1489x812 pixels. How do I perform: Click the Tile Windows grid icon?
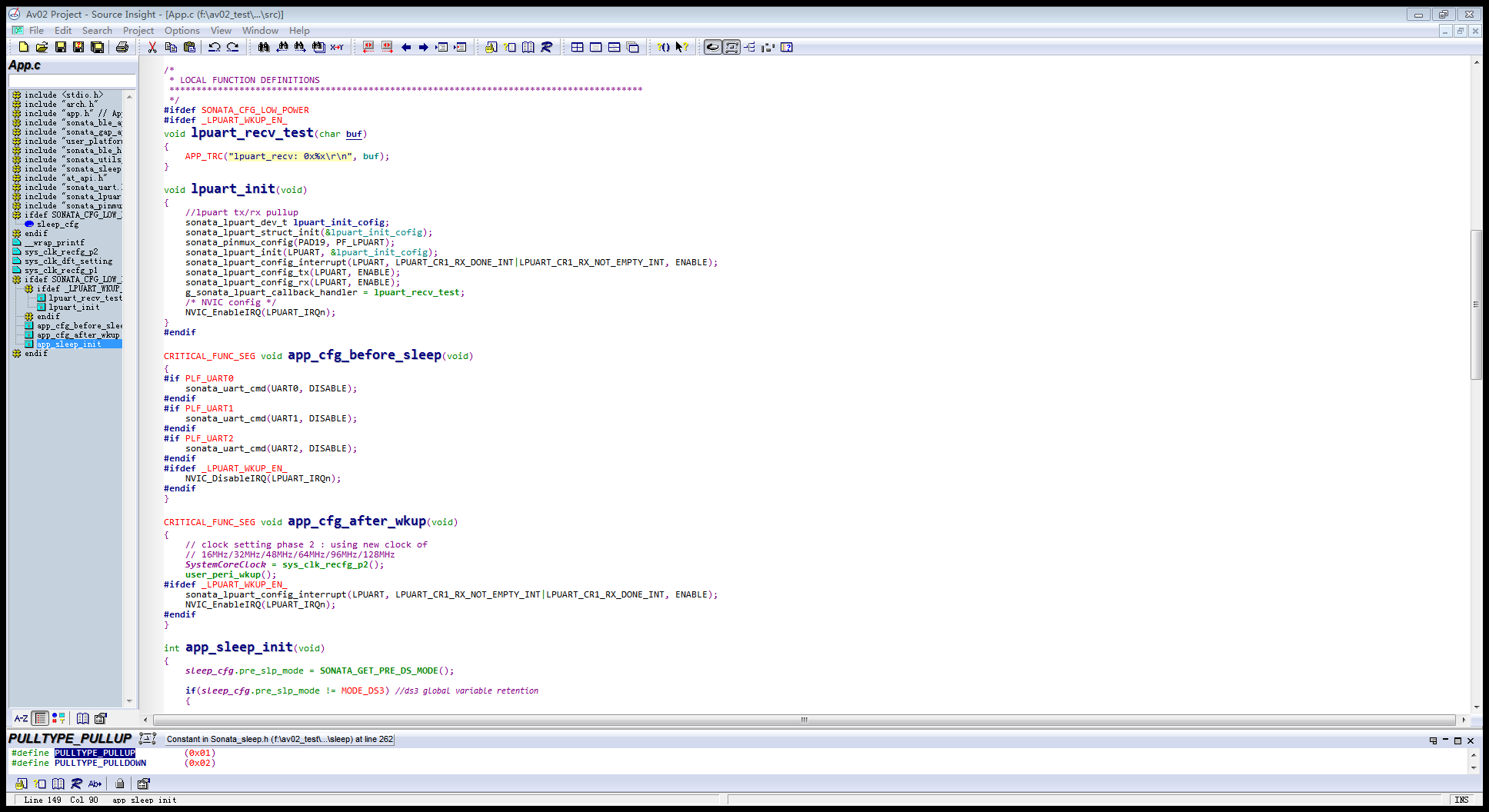pyautogui.click(x=578, y=47)
